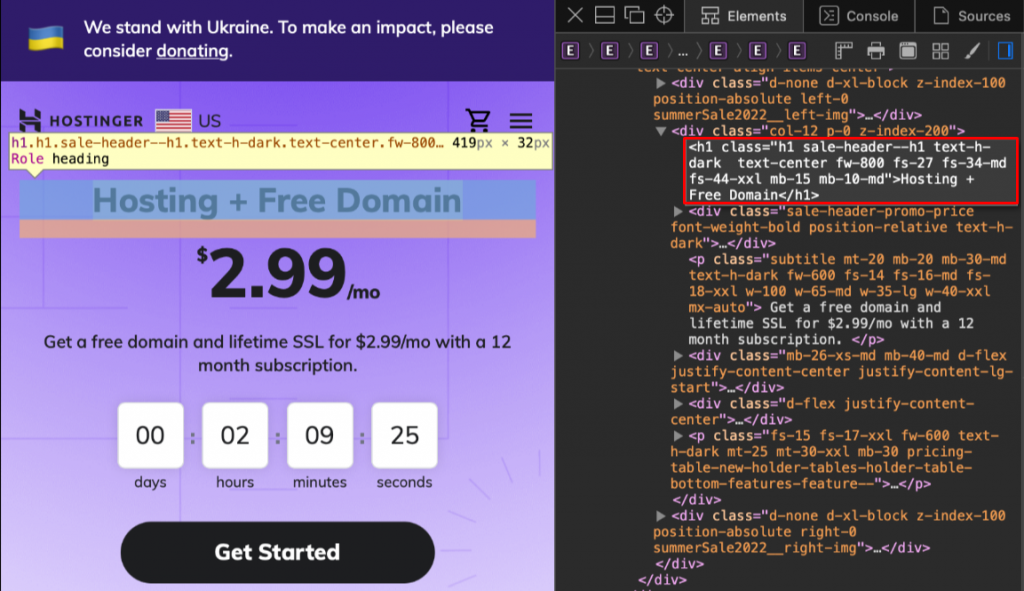Click the Get Started button
This screenshot has height=591, width=1024.
(x=277, y=551)
